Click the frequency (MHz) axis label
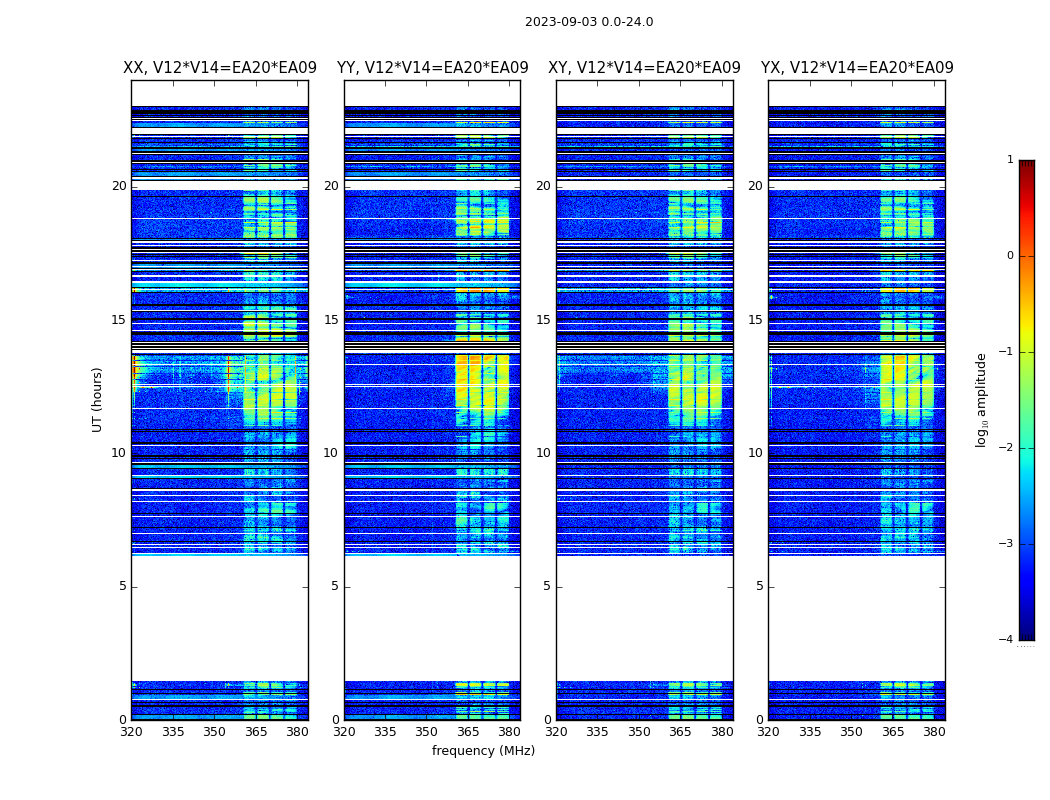This screenshot has height=800, width=1050. pyautogui.click(x=483, y=750)
